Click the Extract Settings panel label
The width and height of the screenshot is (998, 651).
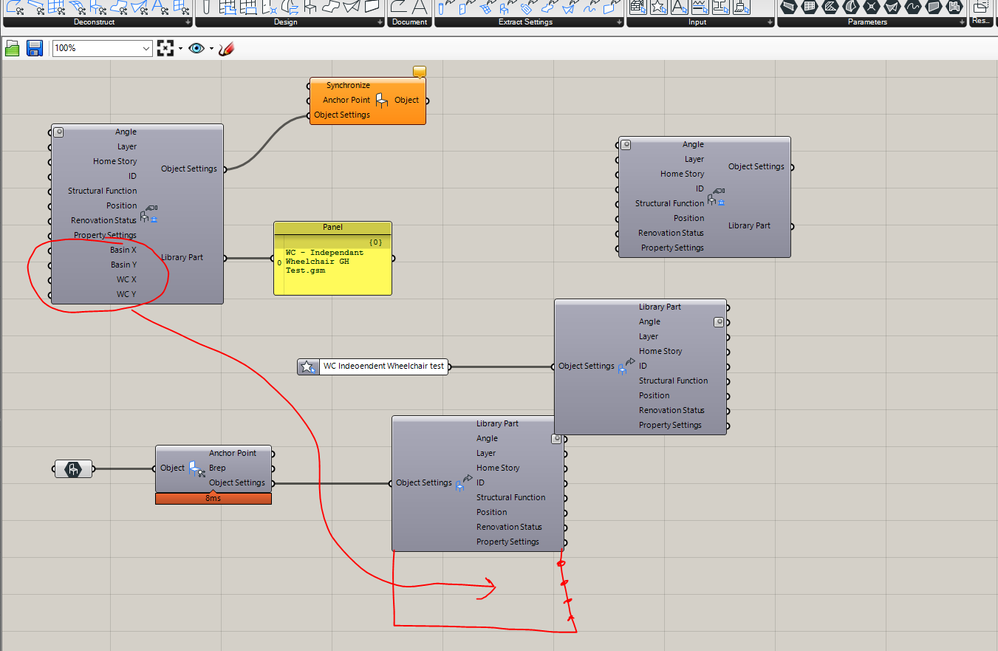pyautogui.click(x=525, y=22)
